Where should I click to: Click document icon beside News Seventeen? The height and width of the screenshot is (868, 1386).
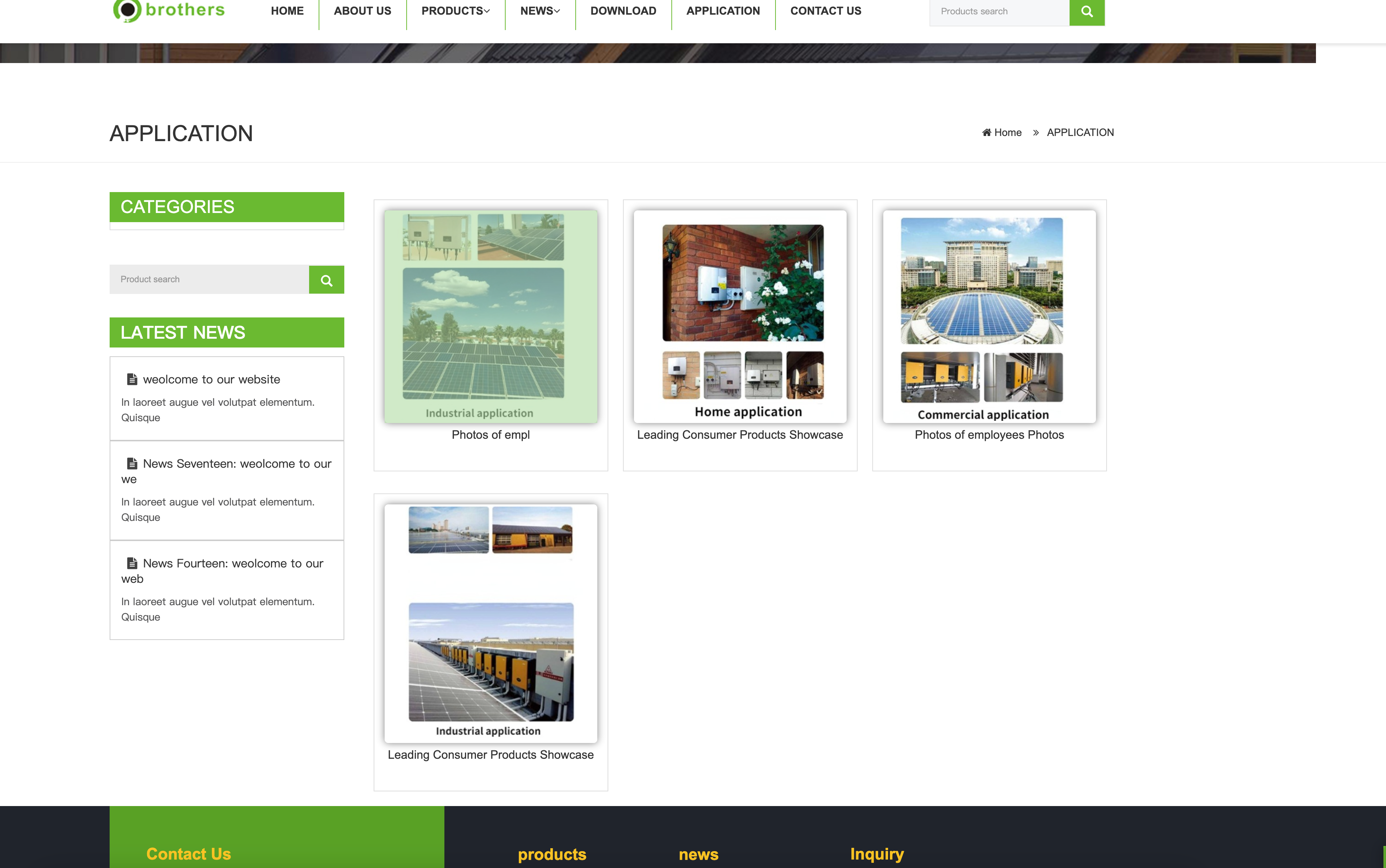pos(132,463)
